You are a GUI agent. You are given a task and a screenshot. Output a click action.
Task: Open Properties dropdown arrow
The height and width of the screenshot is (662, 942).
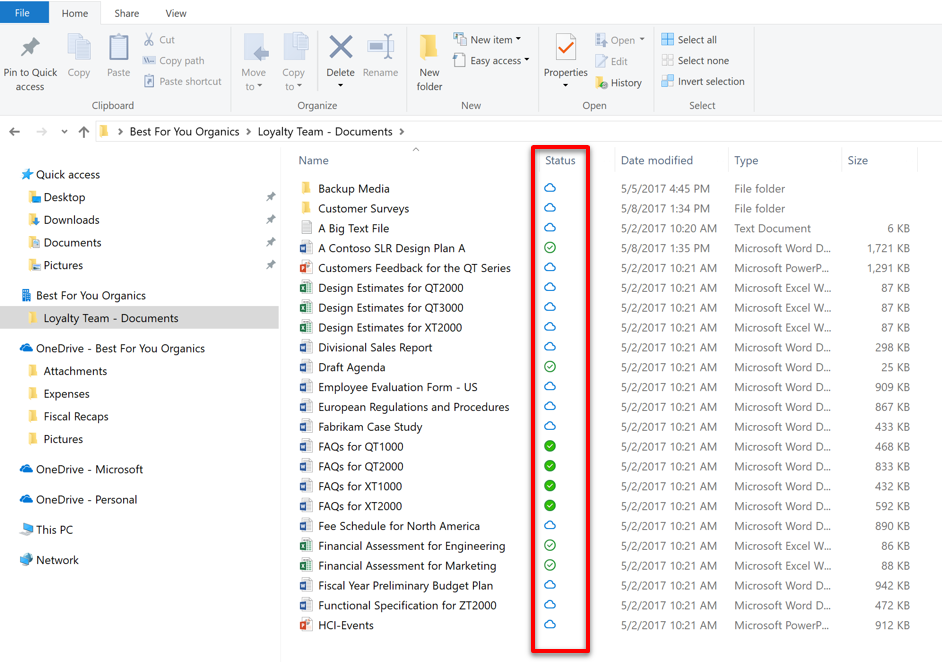[x=565, y=85]
